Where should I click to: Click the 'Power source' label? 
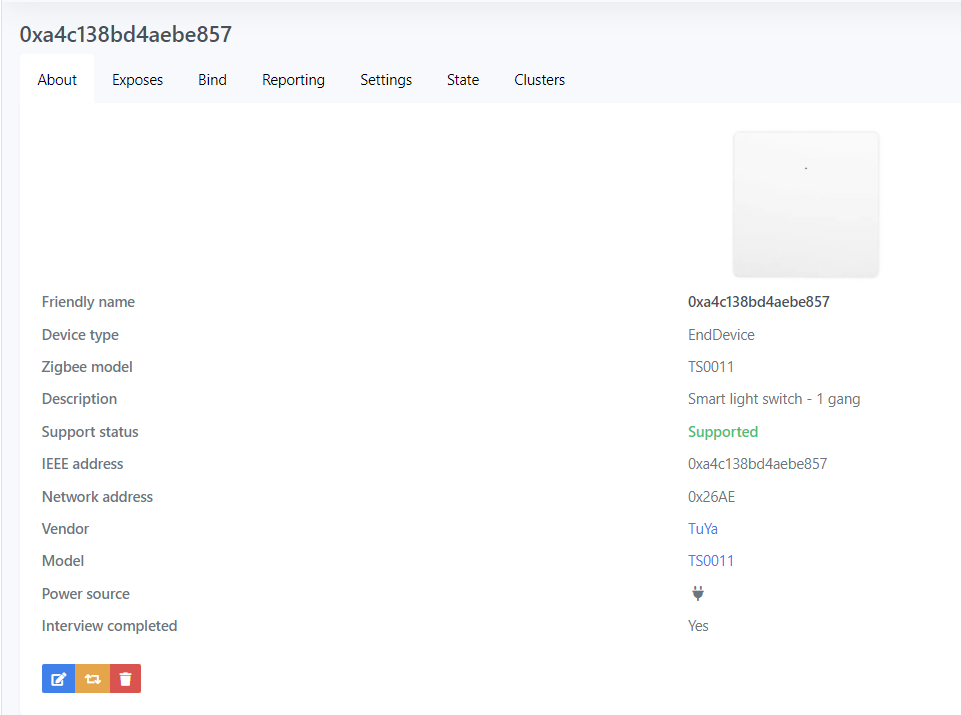pos(85,593)
